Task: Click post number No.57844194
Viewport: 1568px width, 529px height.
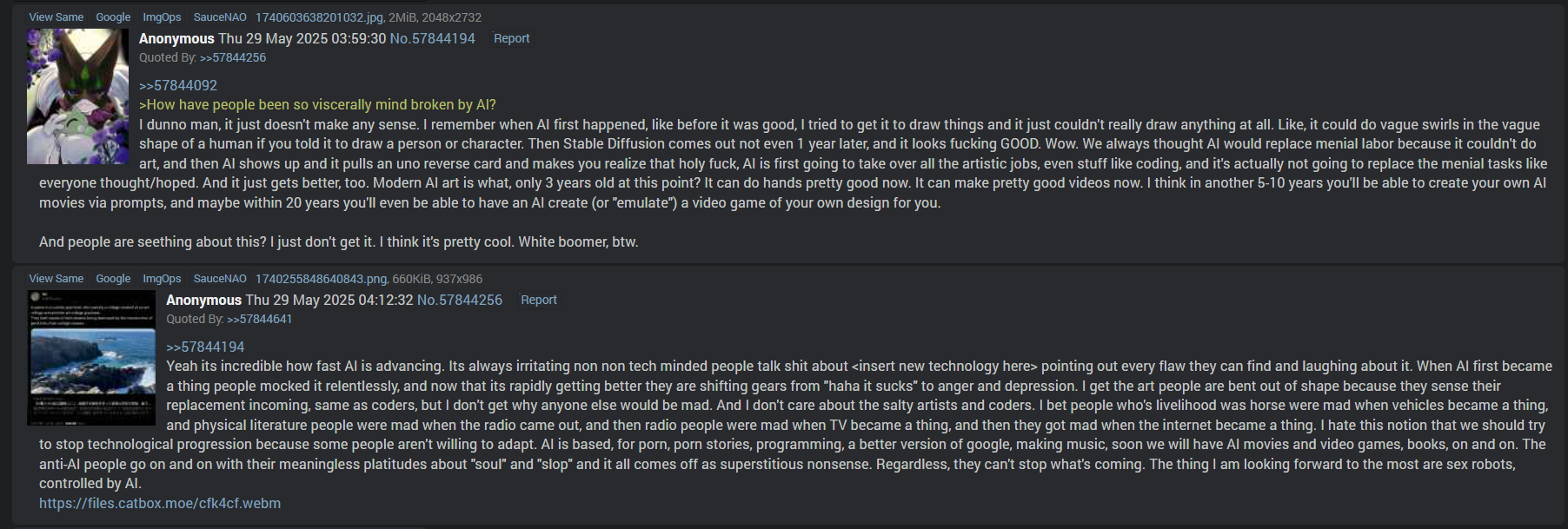Action: tap(432, 38)
